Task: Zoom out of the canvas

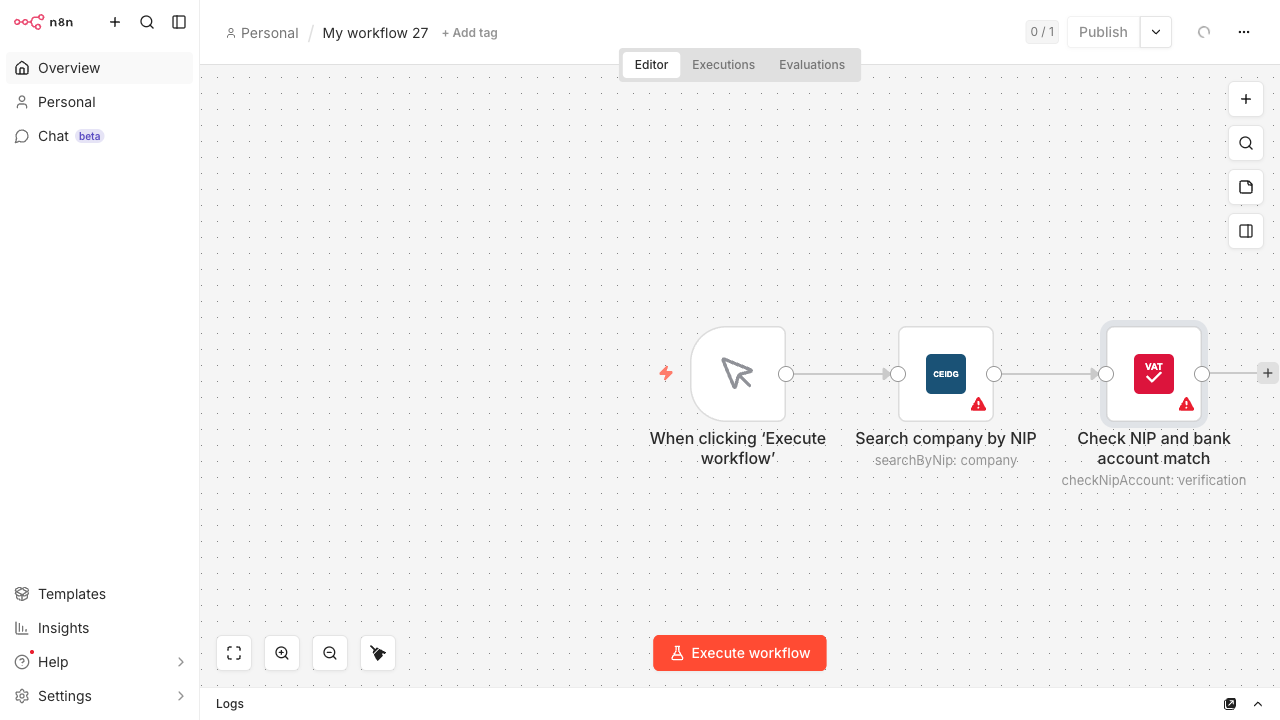Action: point(330,653)
